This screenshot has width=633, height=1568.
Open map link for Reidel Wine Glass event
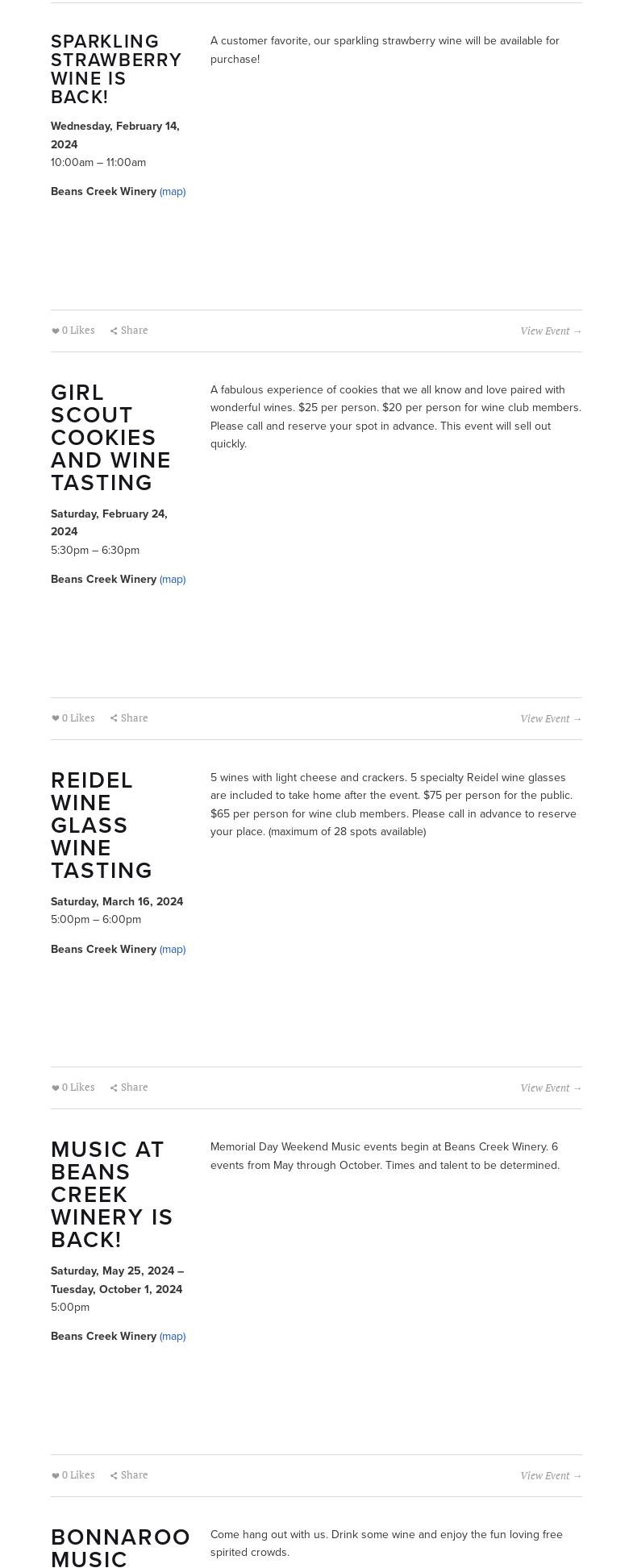(x=173, y=950)
